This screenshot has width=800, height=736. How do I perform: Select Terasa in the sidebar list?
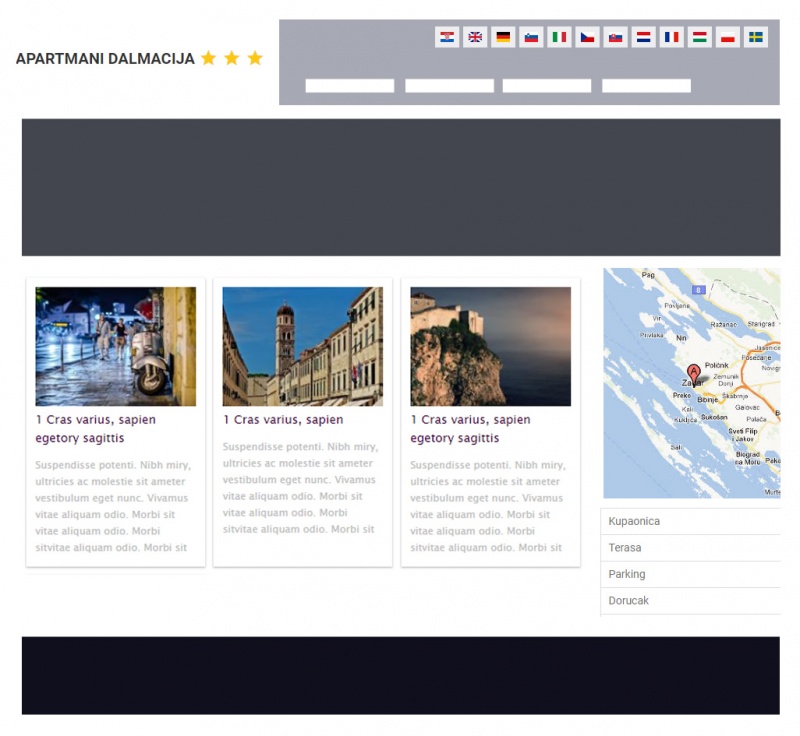[690, 548]
